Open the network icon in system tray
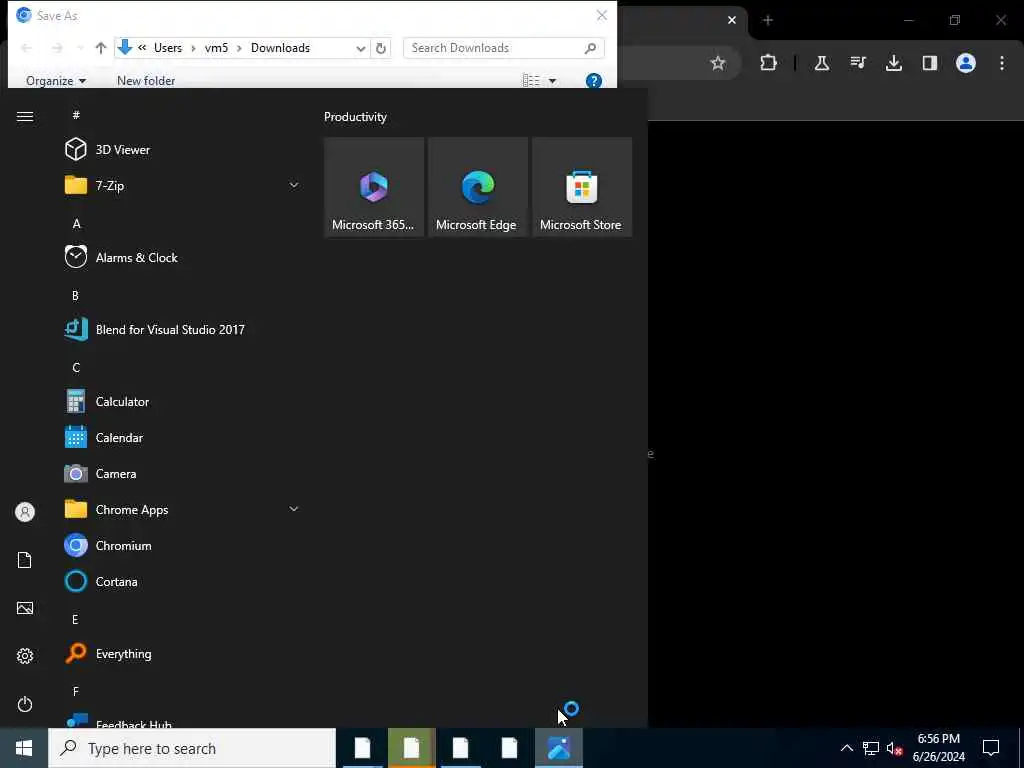 pos(871,748)
